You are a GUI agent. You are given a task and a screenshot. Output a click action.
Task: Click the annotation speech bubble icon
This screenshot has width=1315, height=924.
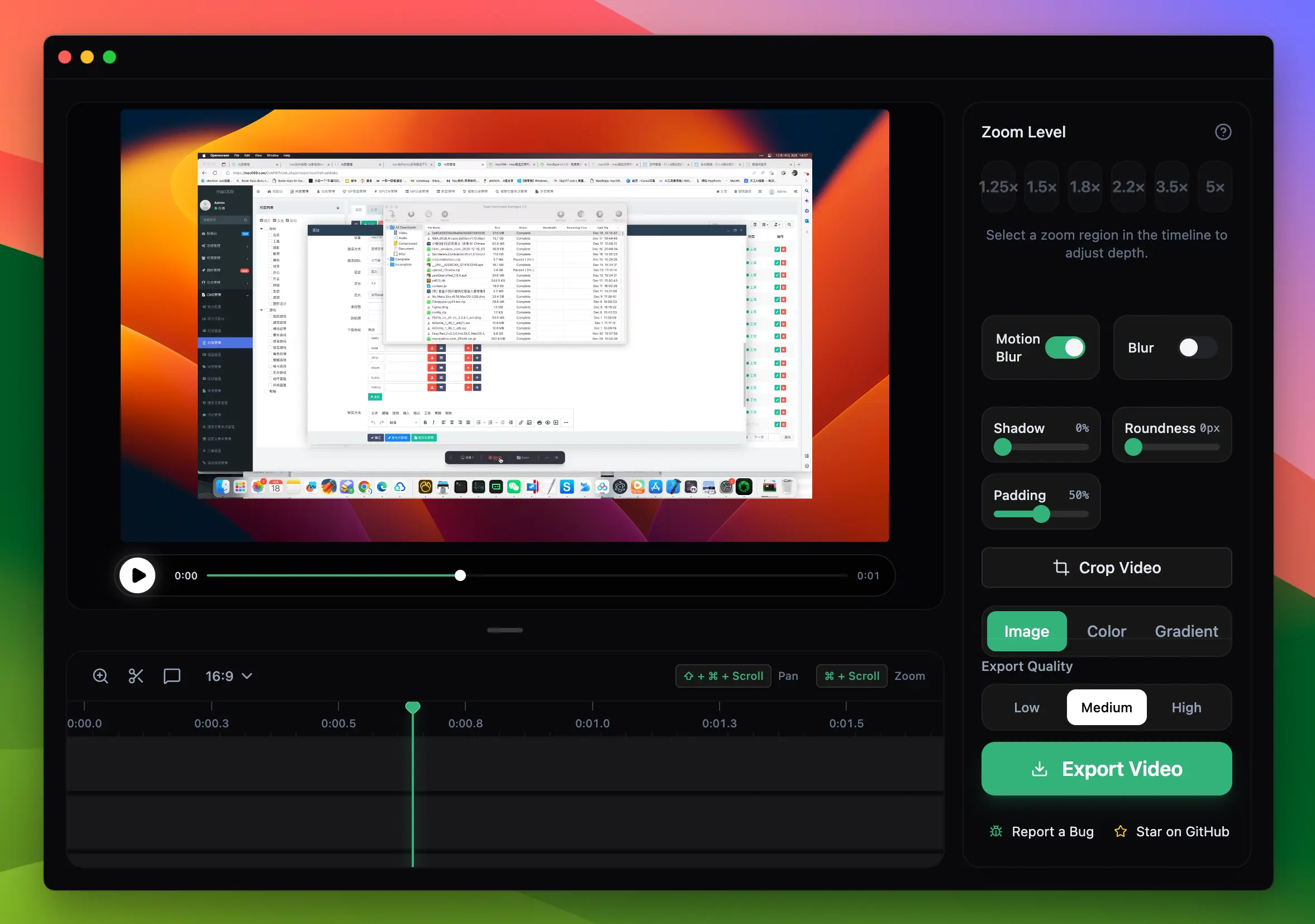[172, 676]
